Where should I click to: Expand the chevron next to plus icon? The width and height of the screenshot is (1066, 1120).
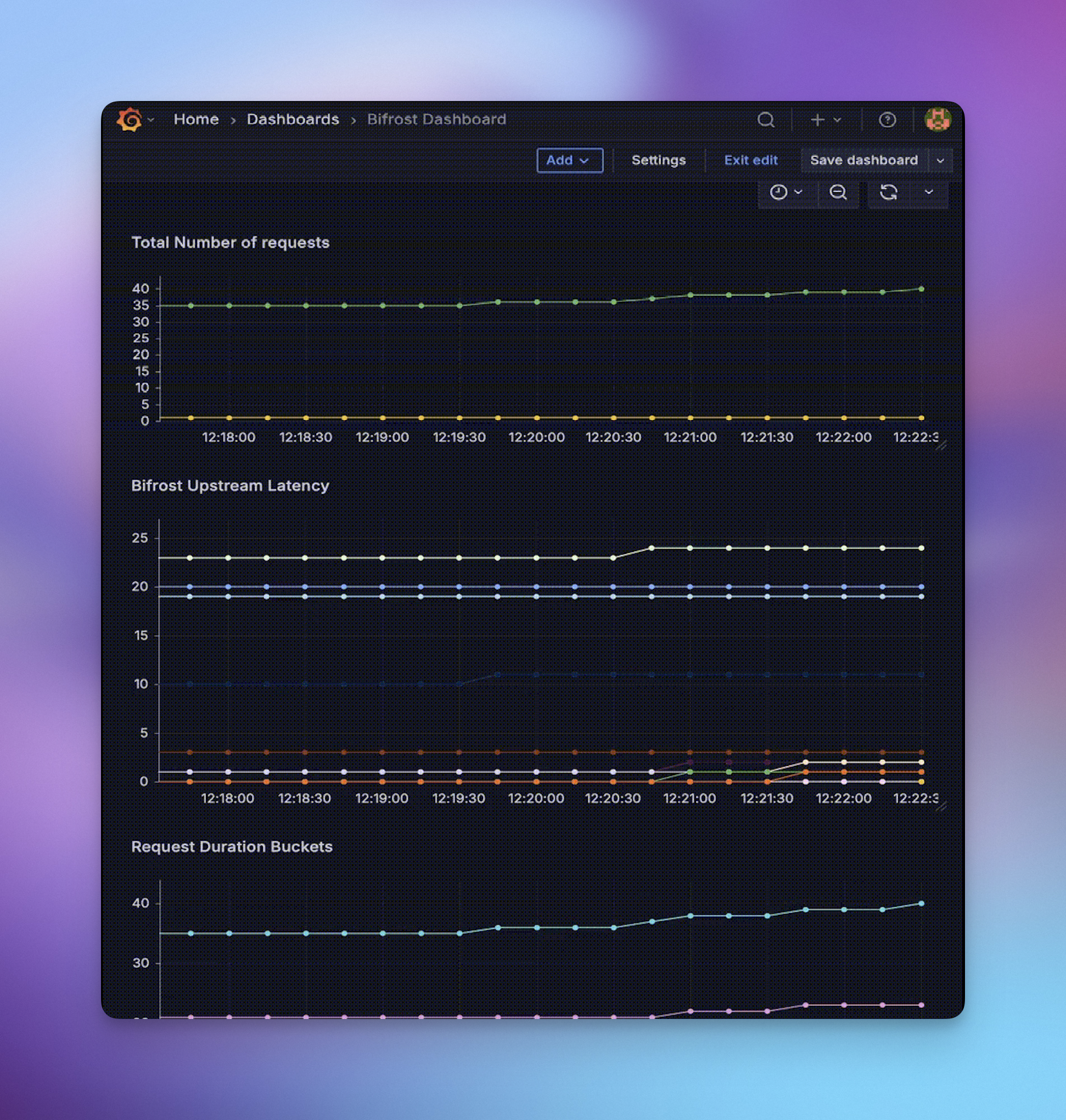pyautogui.click(x=837, y=120)
